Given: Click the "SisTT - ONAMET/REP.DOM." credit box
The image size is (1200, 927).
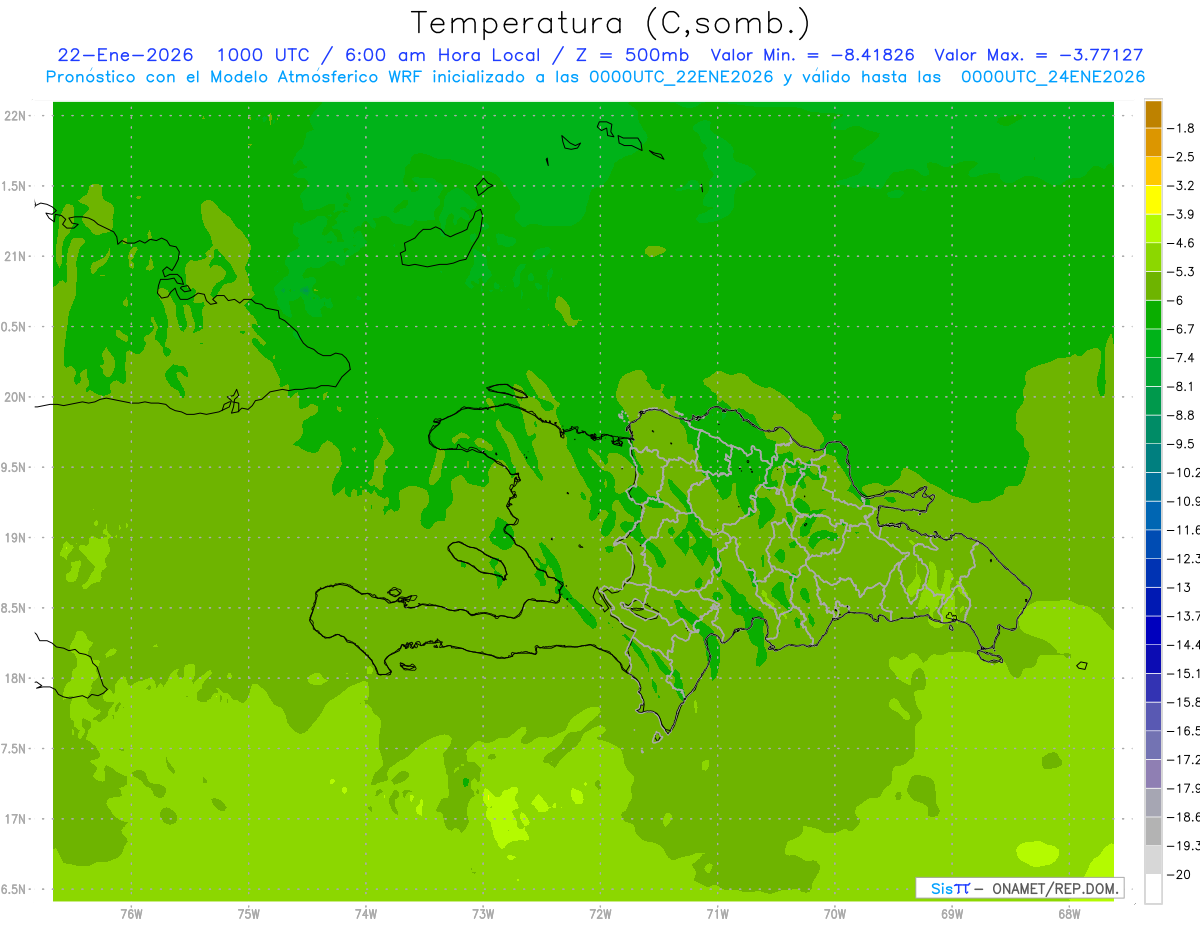Looking at the screenshot, I should pos(1019,888).
